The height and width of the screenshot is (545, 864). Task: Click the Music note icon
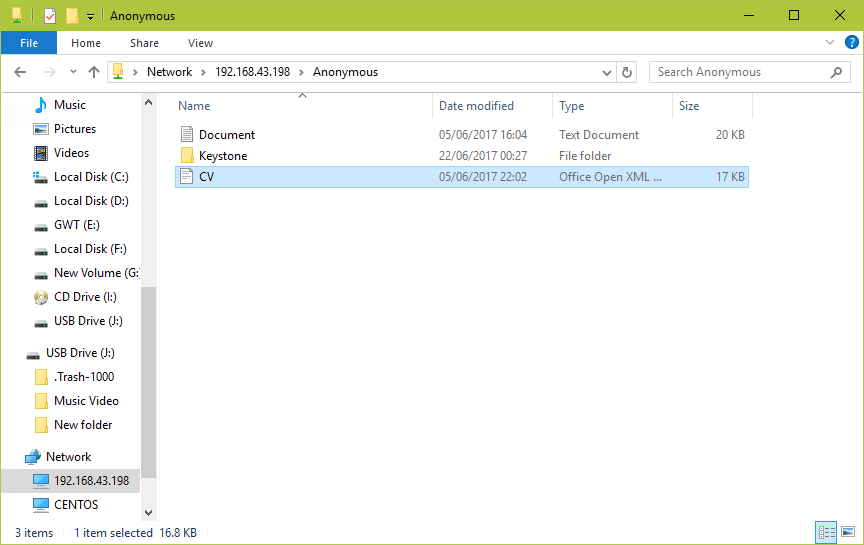tap(41, 105)
